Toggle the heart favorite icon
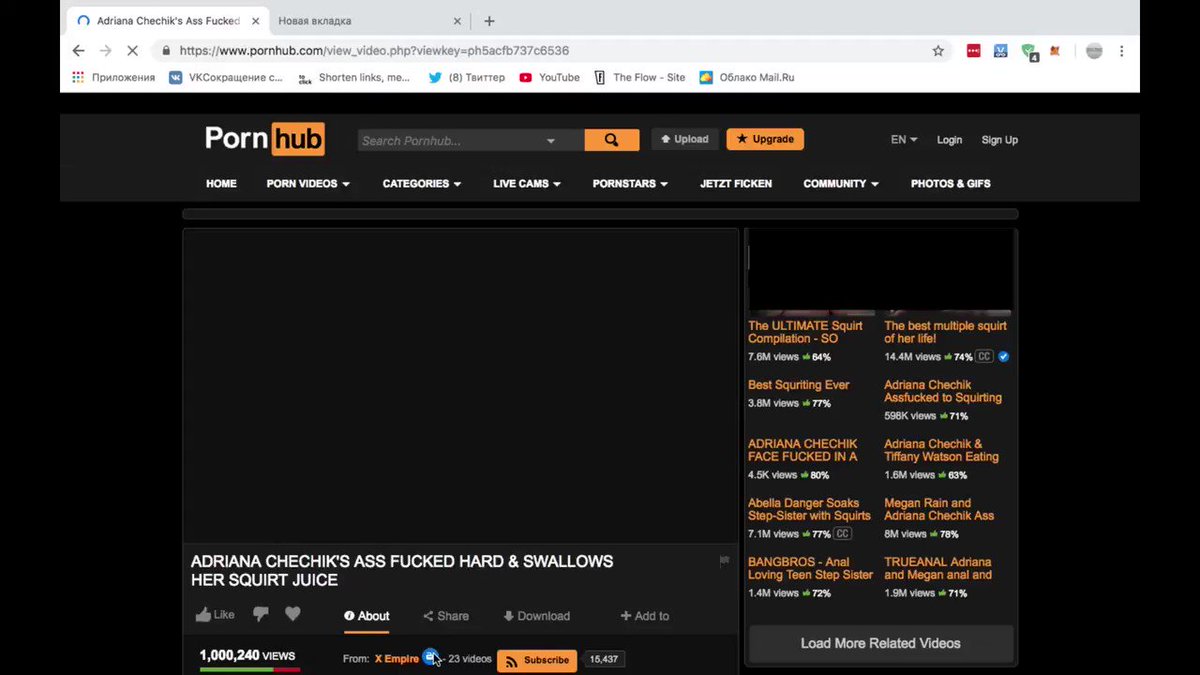This screenshot has width=1200, height=675. click(292, 615)
